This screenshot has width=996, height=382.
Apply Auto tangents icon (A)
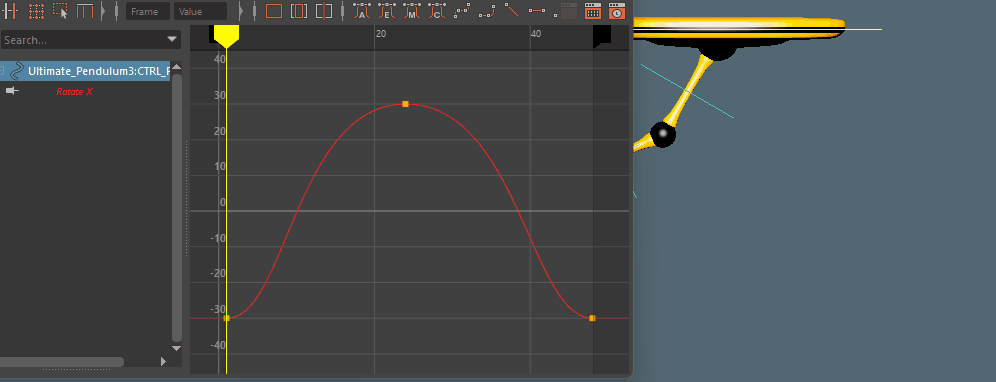coord(361,11)
